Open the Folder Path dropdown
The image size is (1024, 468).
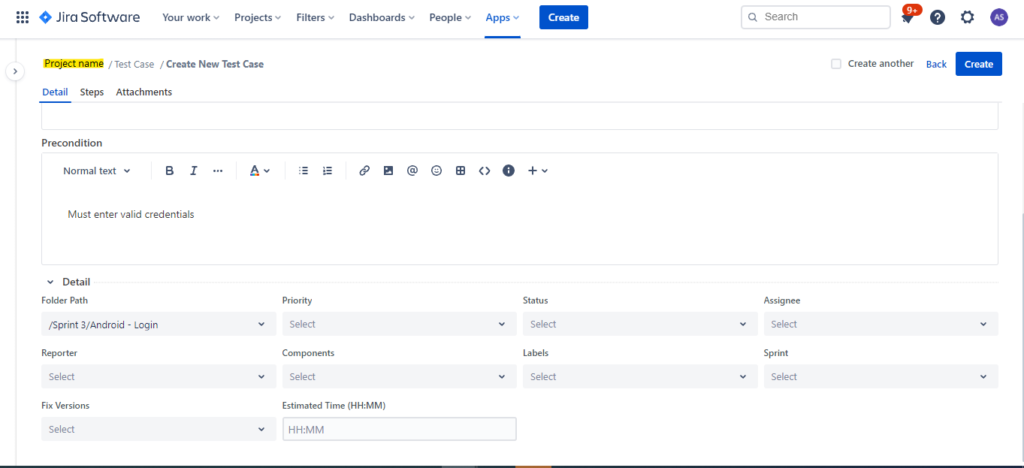click(159, 324)
